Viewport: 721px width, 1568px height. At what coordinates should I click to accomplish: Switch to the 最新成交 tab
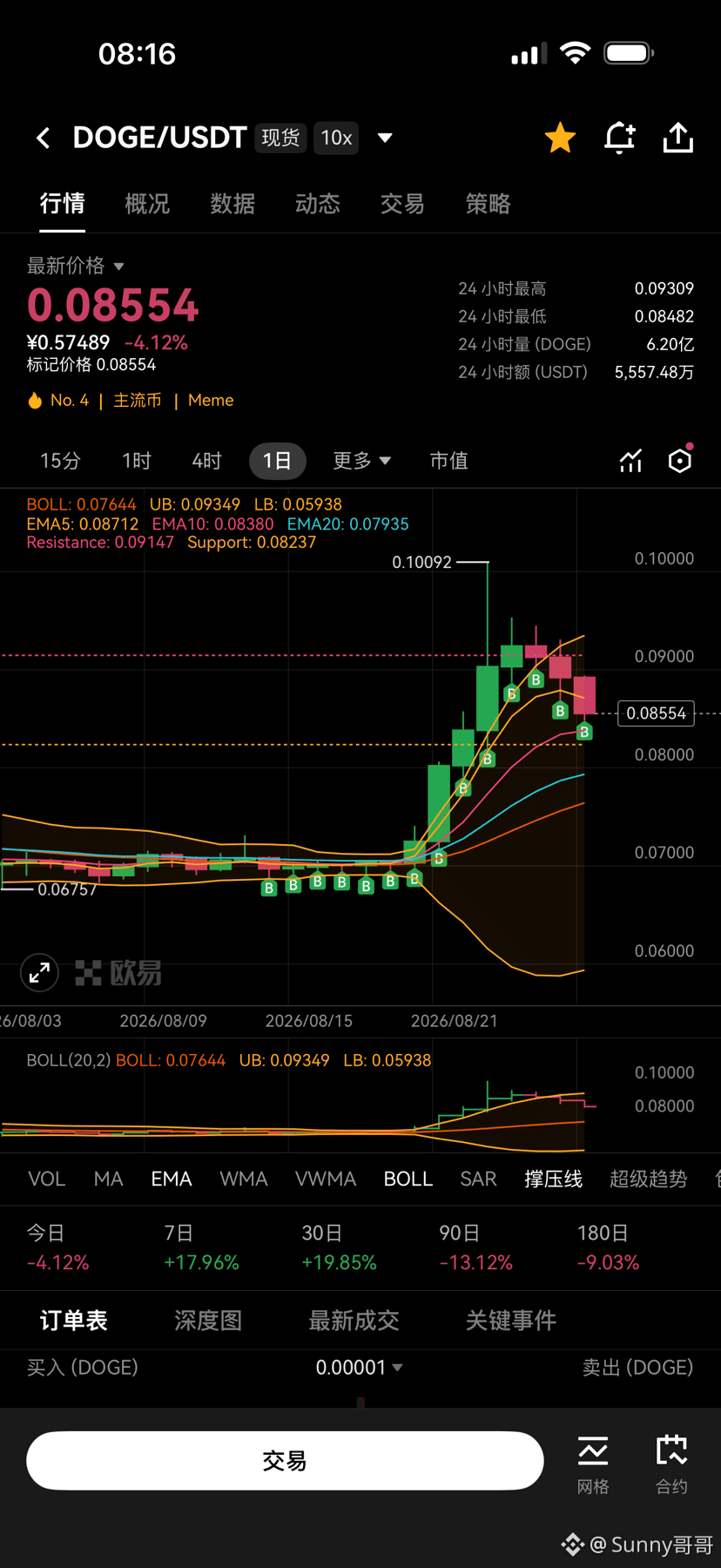354,1321
